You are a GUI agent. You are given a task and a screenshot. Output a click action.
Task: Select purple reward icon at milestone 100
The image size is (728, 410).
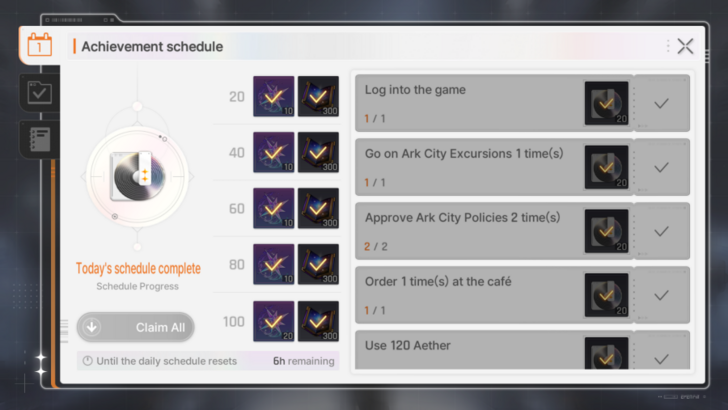(x=273, y=321)
